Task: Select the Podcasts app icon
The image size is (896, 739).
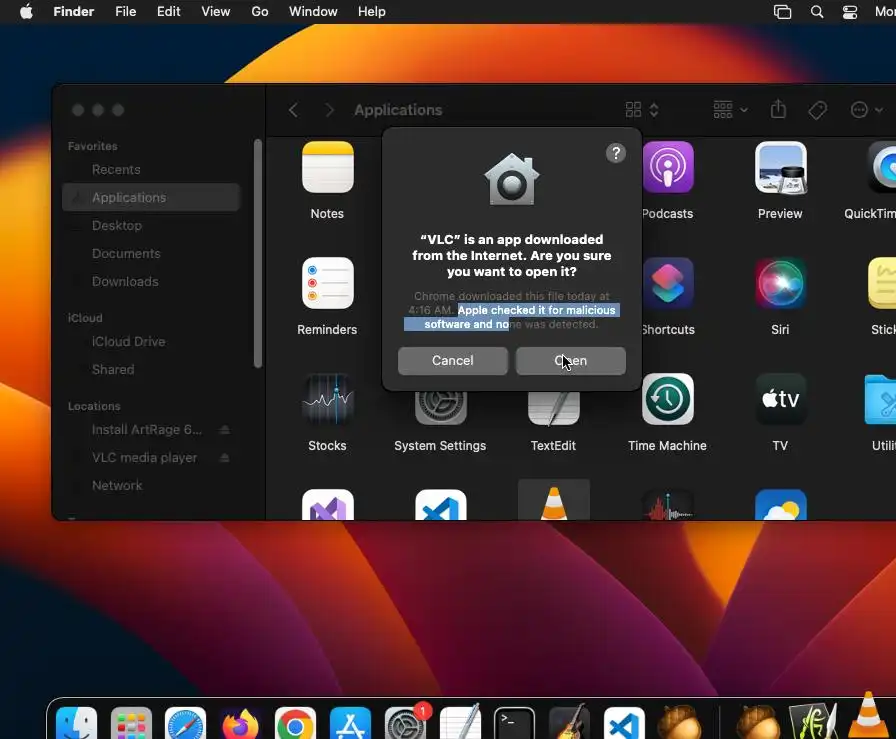Action: (x=668, y=167)
